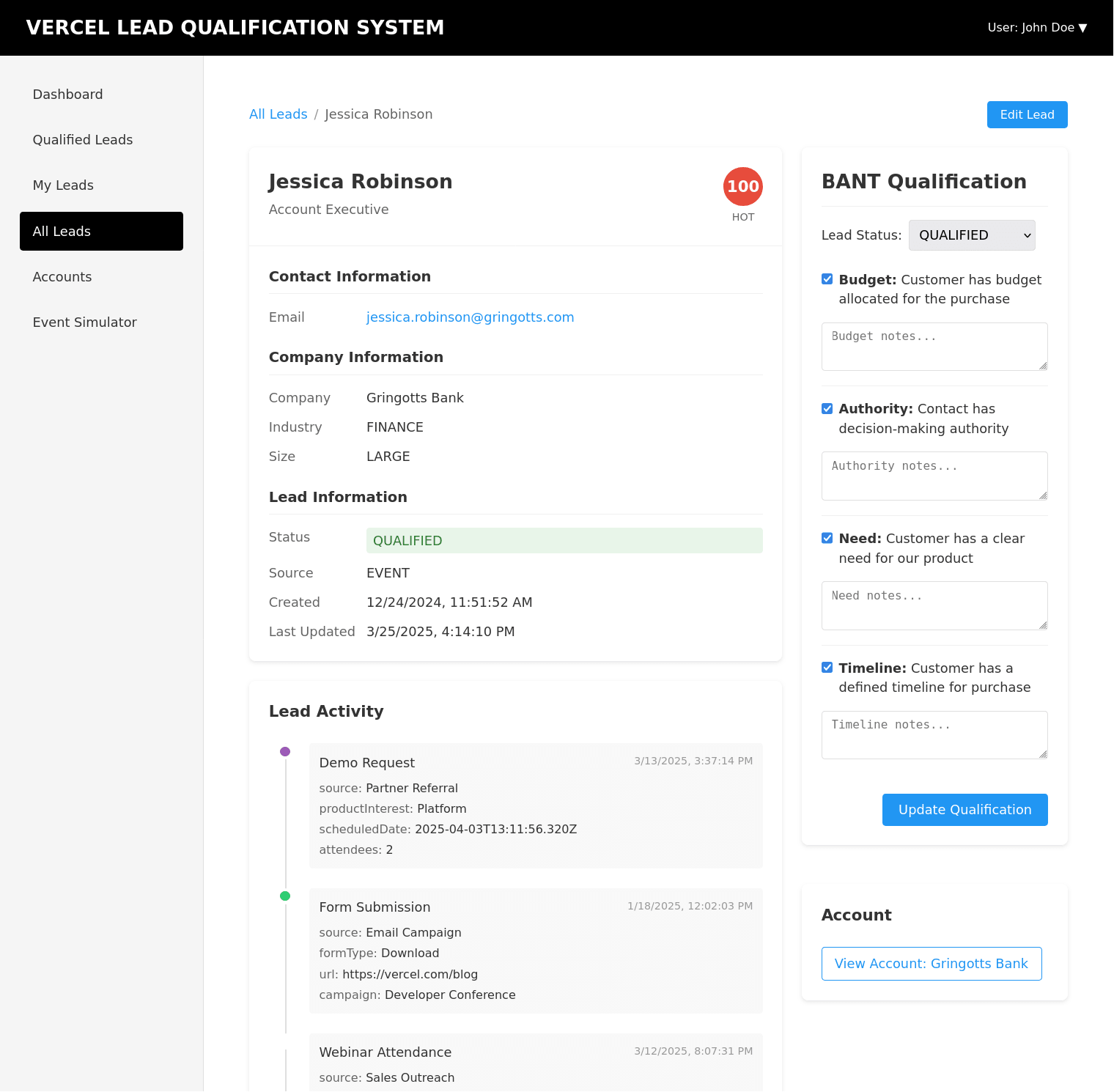The width and height of the screenshot is (1114, 1092).
Task: Click the 3/12/2025, 8:07:31 PM timestamp
Action: point(693,1051)
